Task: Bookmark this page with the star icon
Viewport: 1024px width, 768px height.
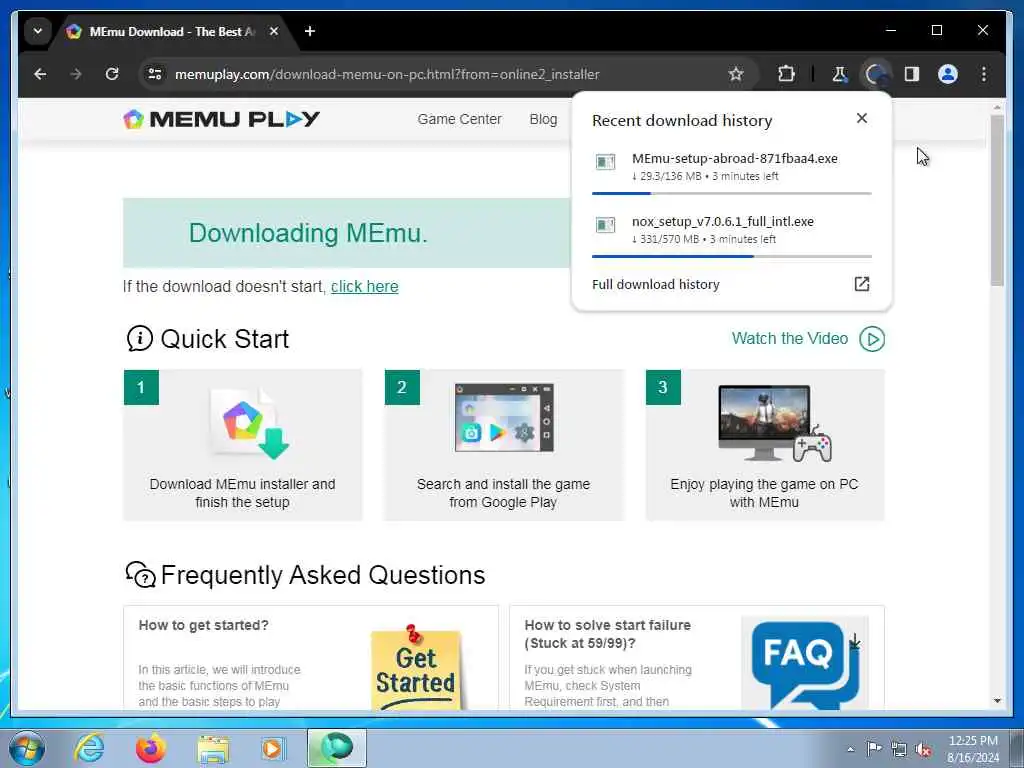Action: click(736, 74)
